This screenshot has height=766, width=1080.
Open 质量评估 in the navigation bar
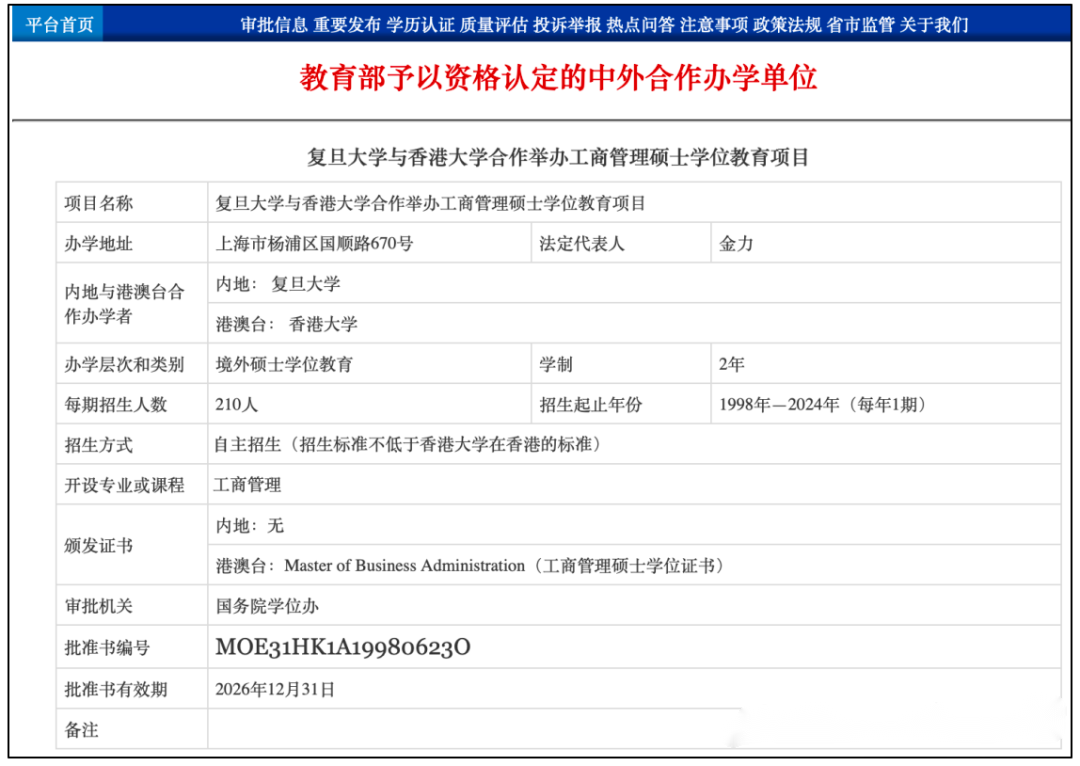tap(494, 25)
